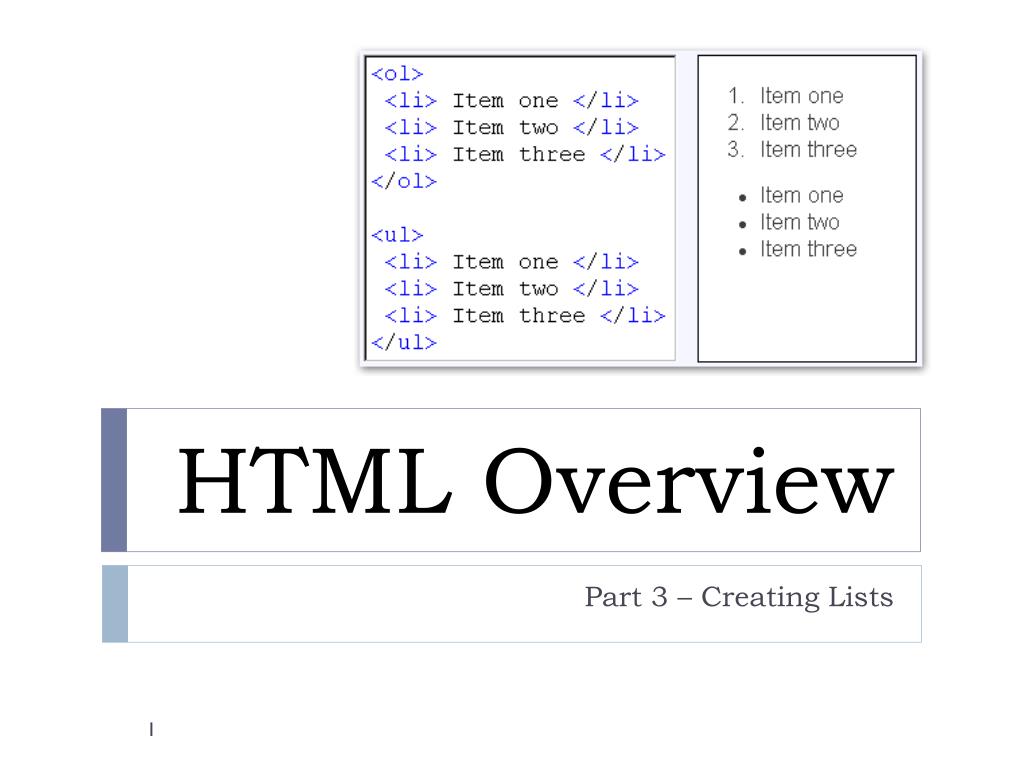Click the code screenshot image on the slide
This screenshot has width=1024, height=768.
pos(641,208)
